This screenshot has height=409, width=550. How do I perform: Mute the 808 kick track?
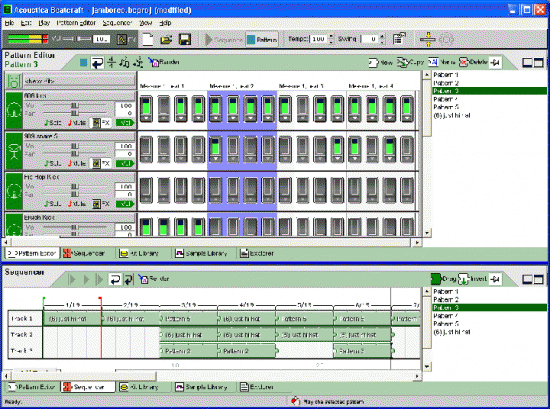(x=77, y=123)
